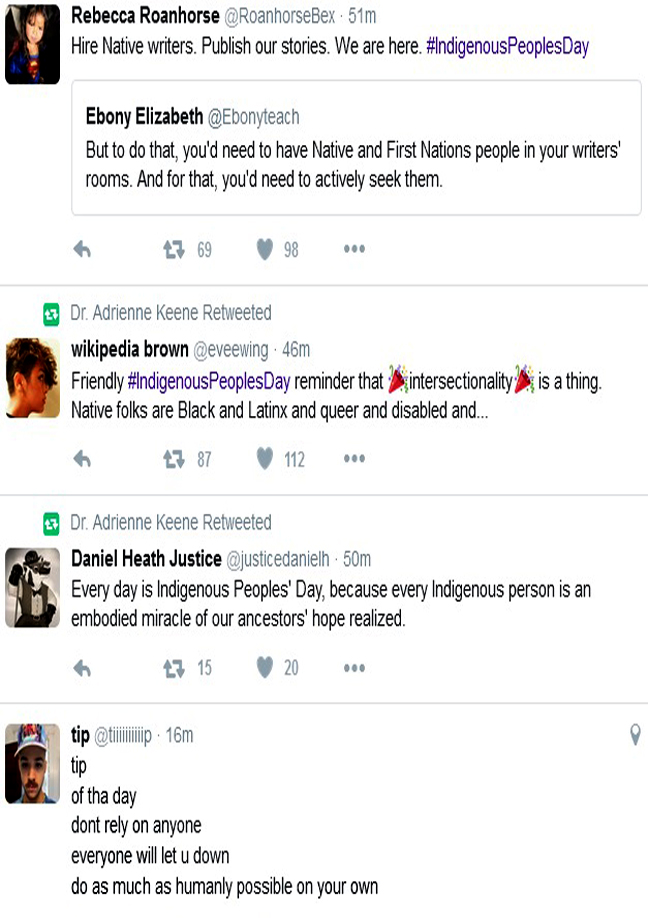648x918 pixels.
Task: Reply to wikipedia brown's tweet
Action: pyautogui.click(x=82, y=459)
